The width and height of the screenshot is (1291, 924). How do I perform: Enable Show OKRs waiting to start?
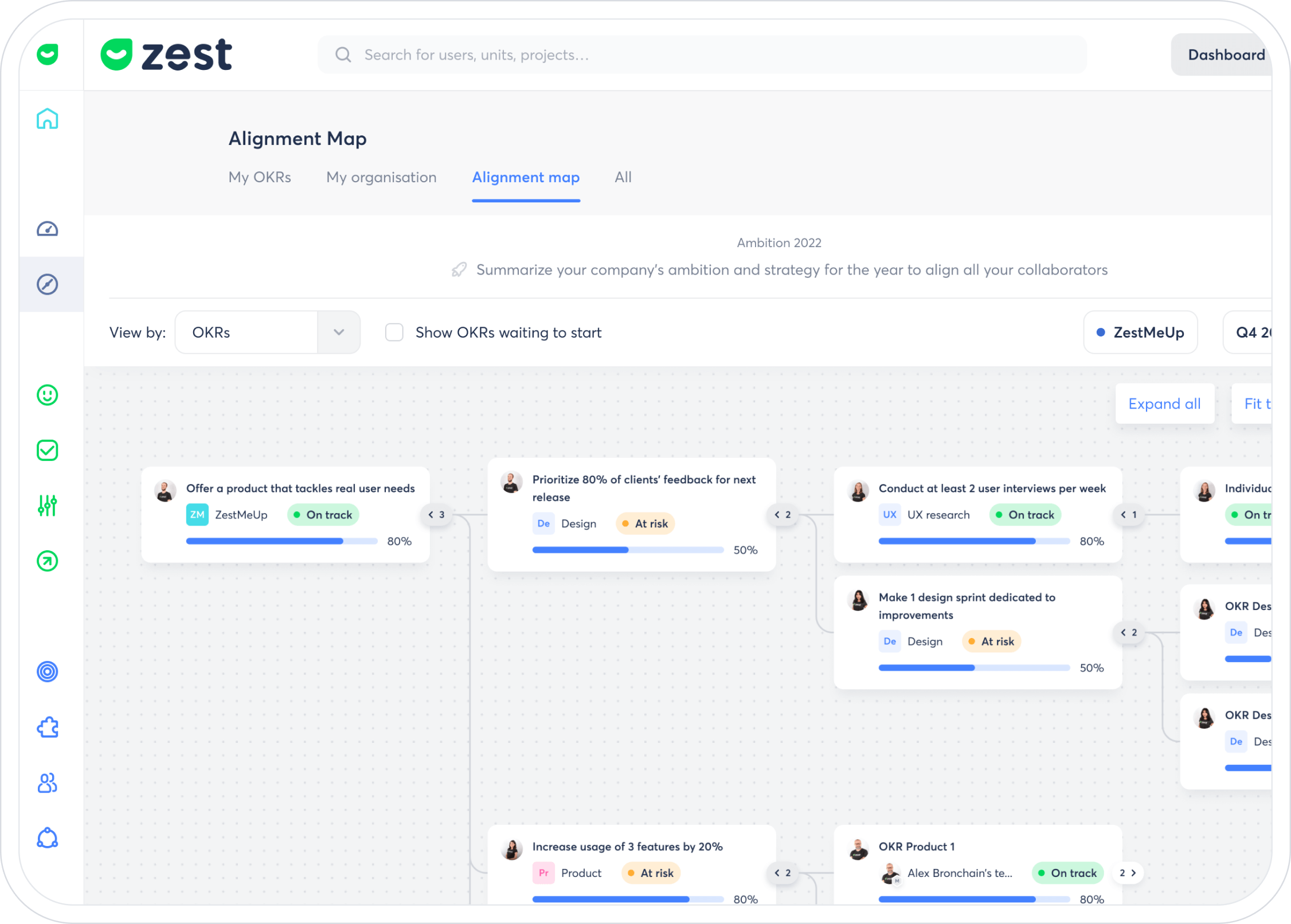coord(394,332)
